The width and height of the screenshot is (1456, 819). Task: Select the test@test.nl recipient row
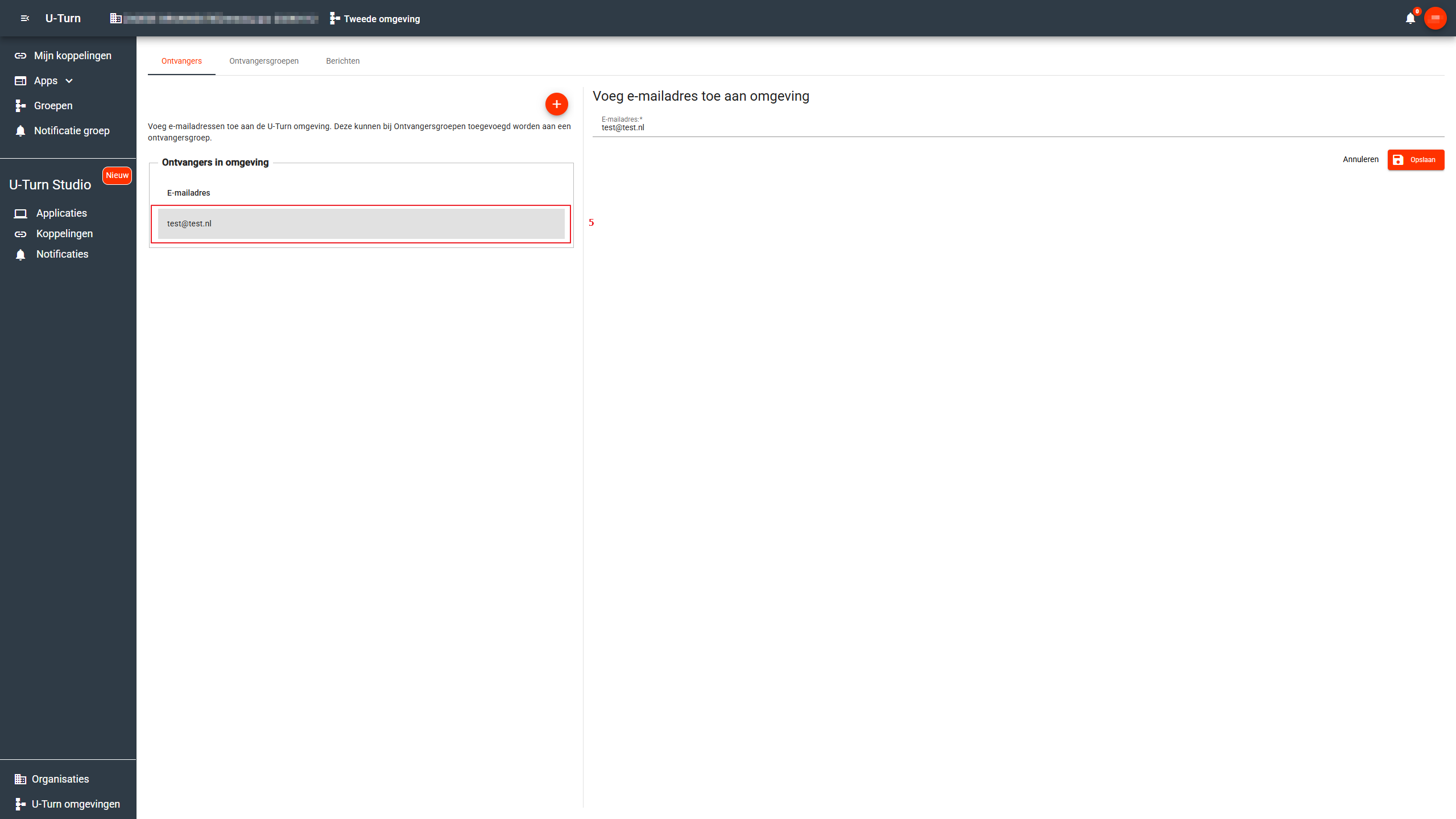click(x=361, y=224)
